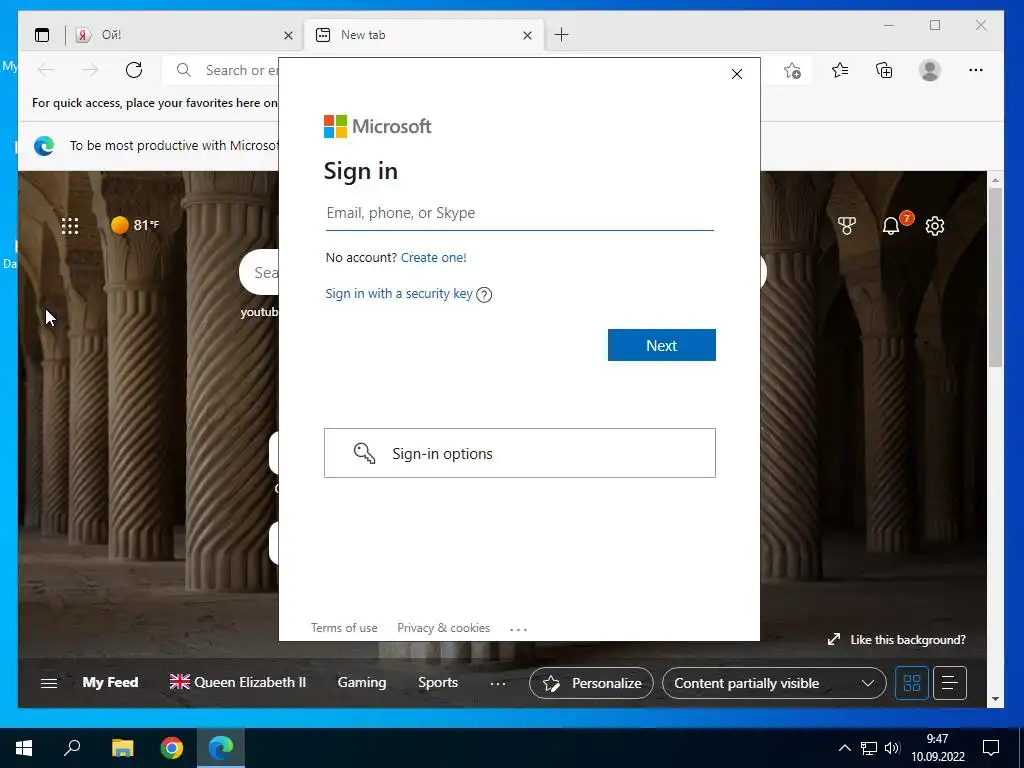Open the sign-in footer more options dots
Viewport: 1024px width, 768px height.
518,629
